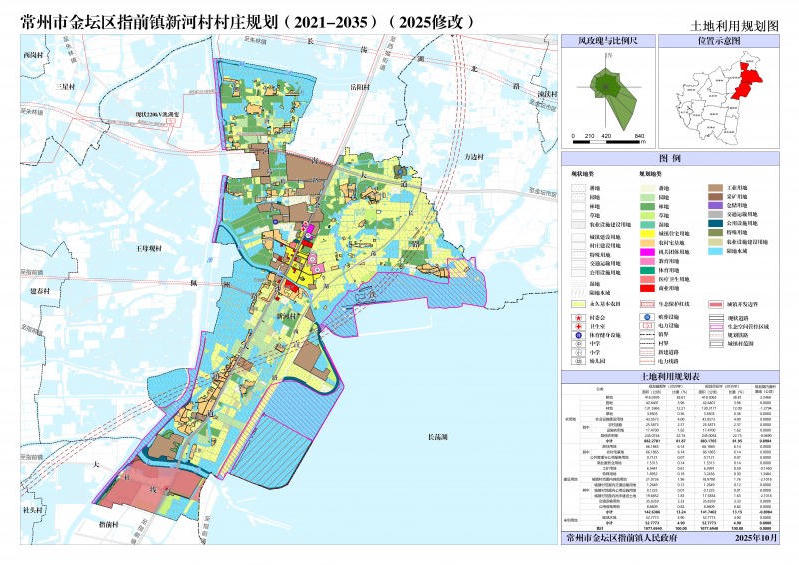
Task: Click the 现状道路 legend symbol
Action: (x=716, y=318)
